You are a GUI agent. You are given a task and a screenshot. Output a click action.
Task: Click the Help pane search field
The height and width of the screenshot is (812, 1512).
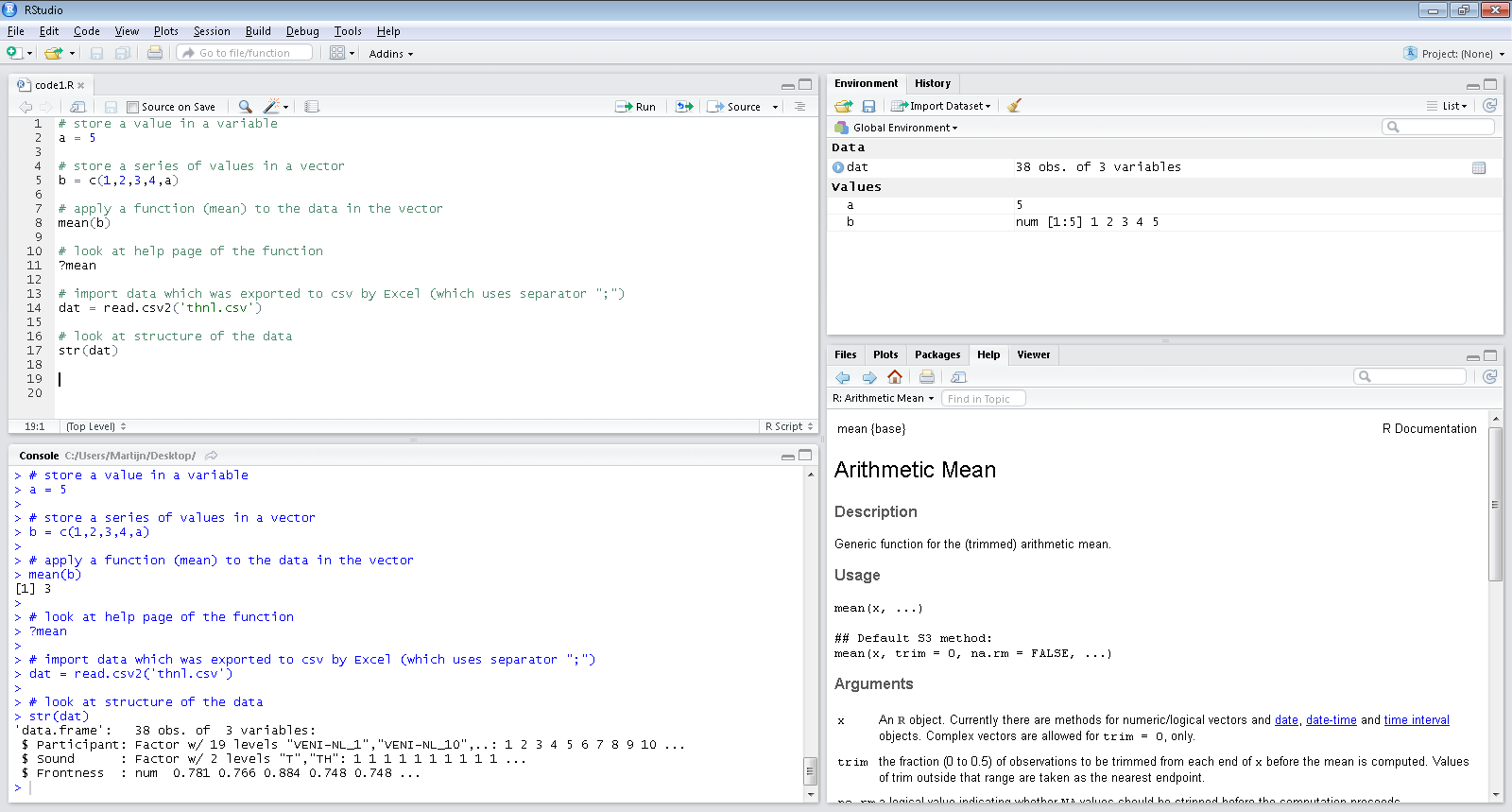(x=1410, y=376)
